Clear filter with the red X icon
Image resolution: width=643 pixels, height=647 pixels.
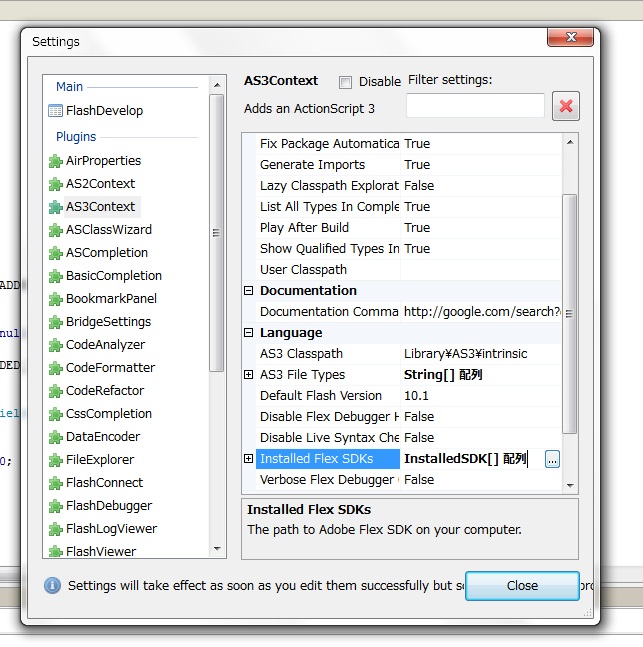(565, 106)
